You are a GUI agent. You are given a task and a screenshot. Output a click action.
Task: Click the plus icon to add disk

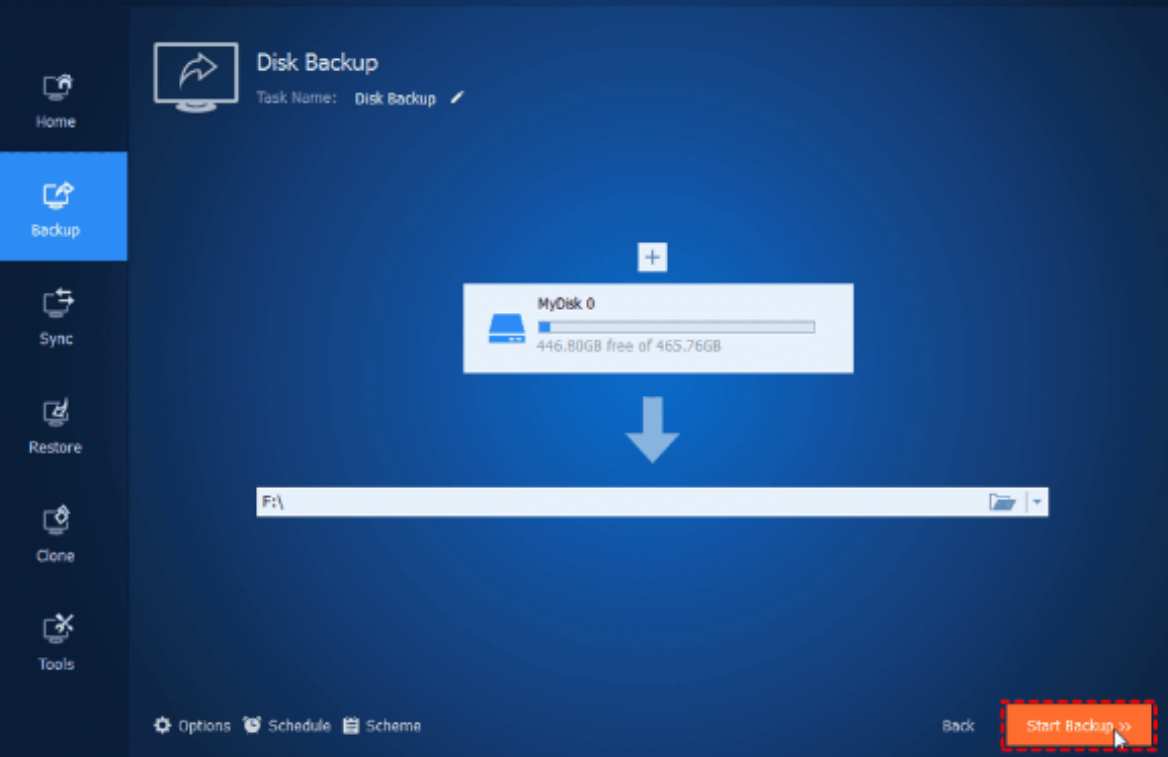coord(652,258)
